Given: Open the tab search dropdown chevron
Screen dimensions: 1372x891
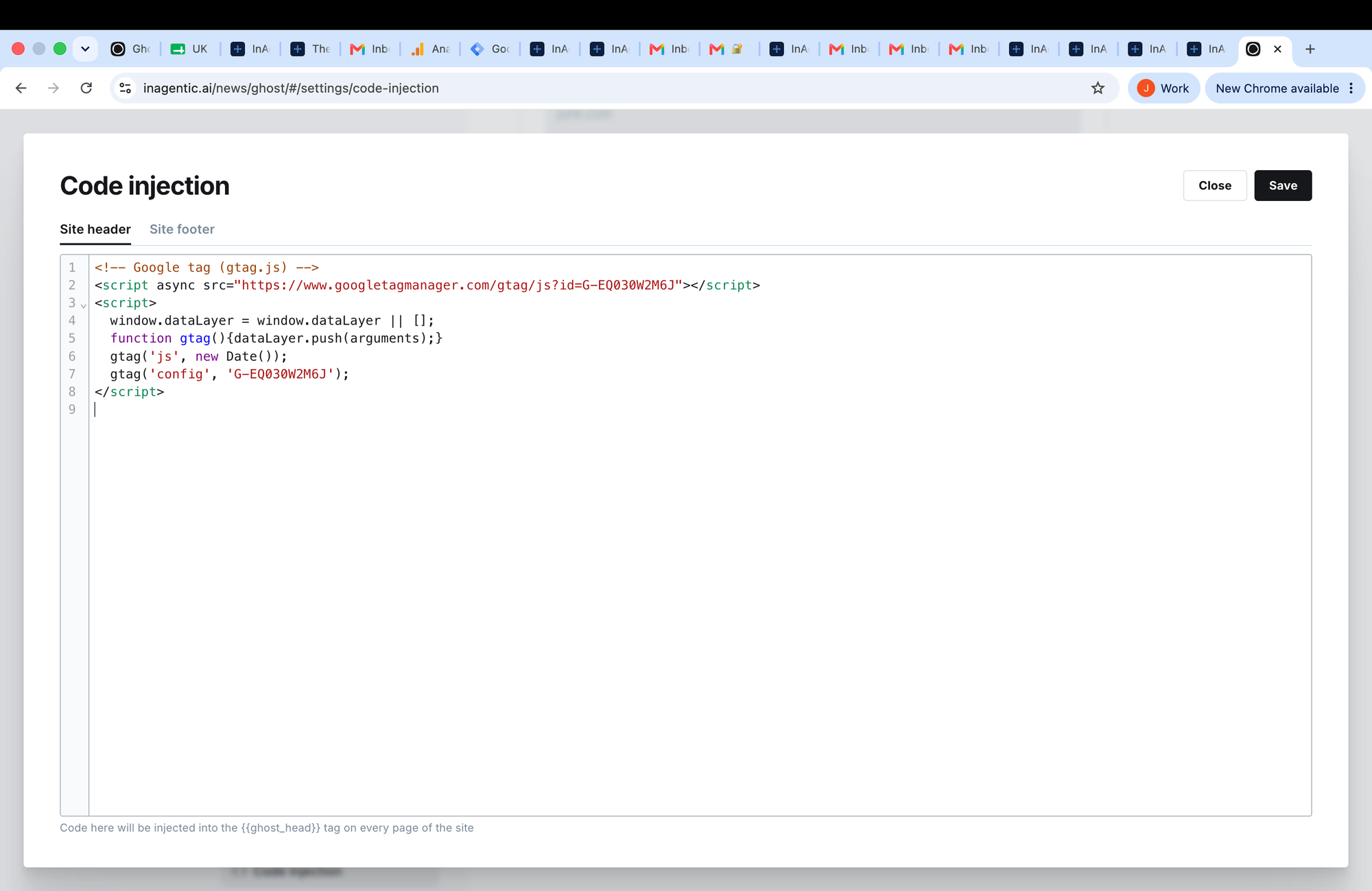Looking at the screenshot, I should [x=85, y=49].
